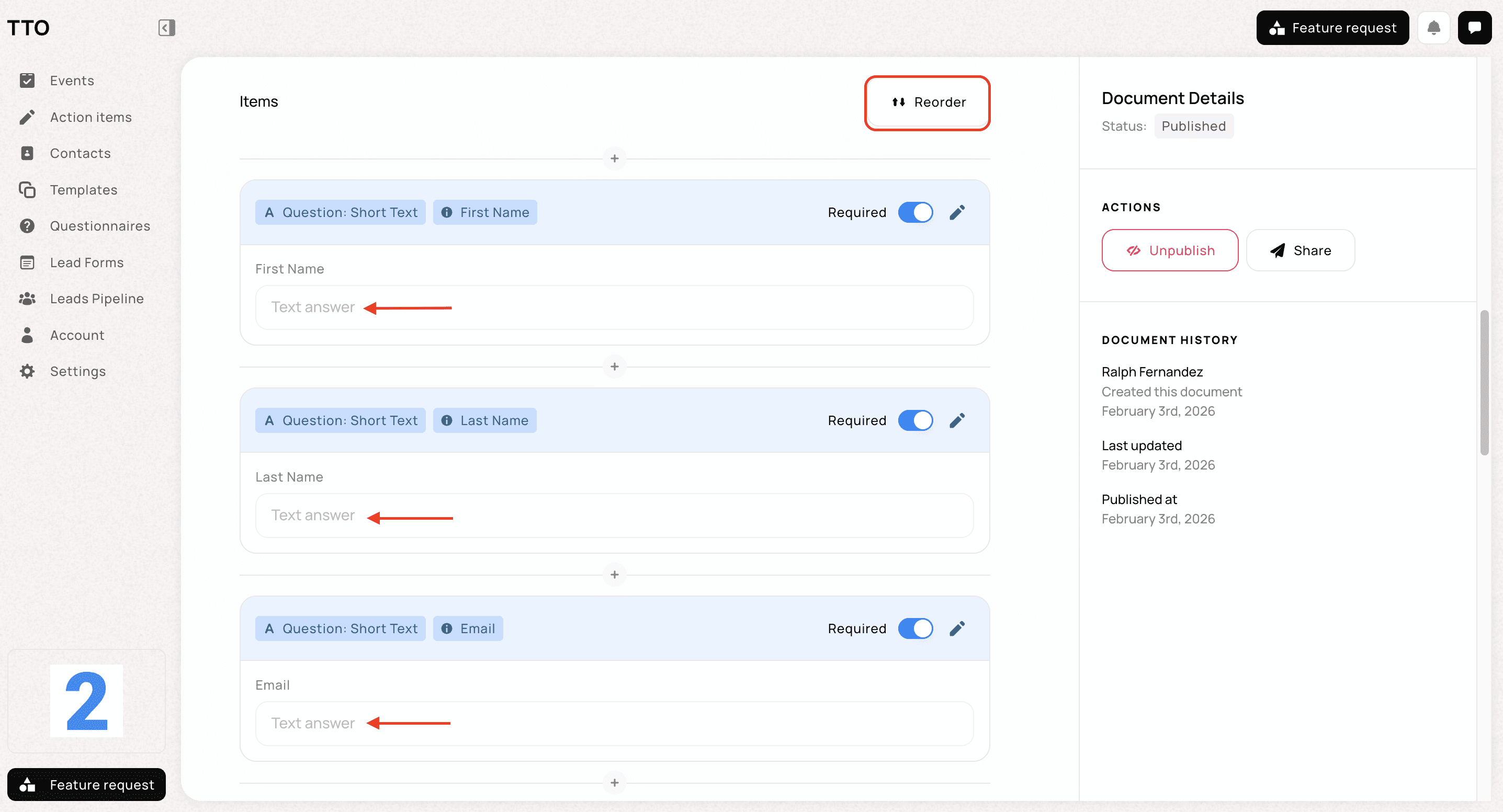Image resolution: width=1503 pixels, height=812 pixels.
Task: Edit the Last Name question pencil
Action: pos(957,420)
